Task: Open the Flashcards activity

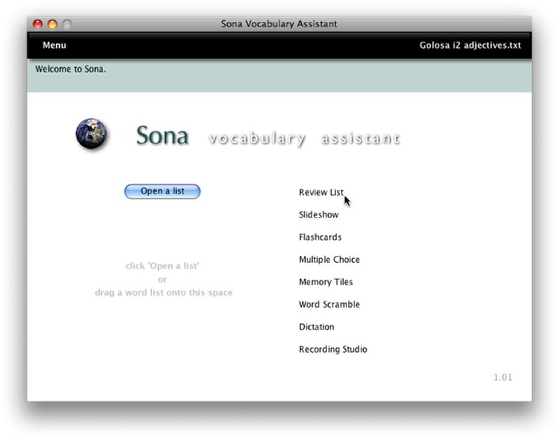Action: [320, 237]
